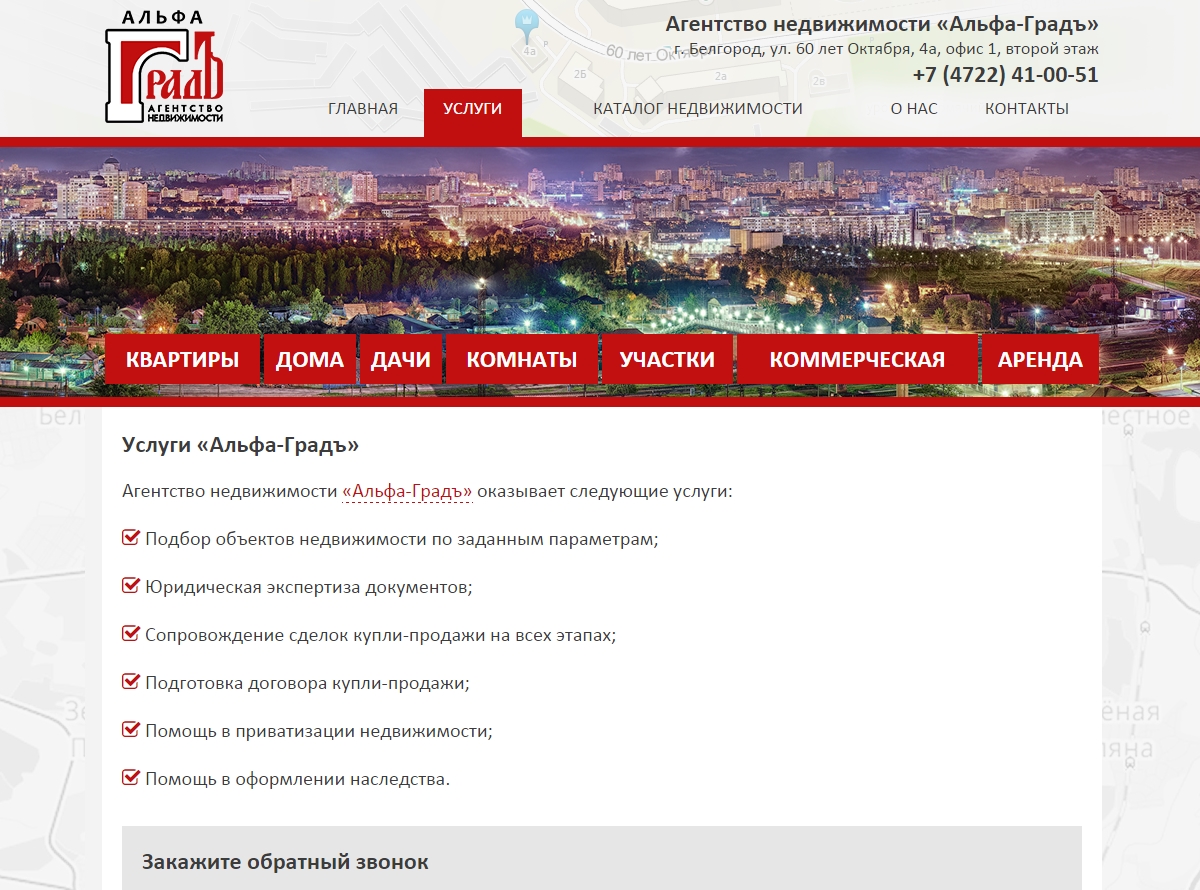Select the Дома category button
The height and width of the screenshot is (890, 1200).
point(310,360)
